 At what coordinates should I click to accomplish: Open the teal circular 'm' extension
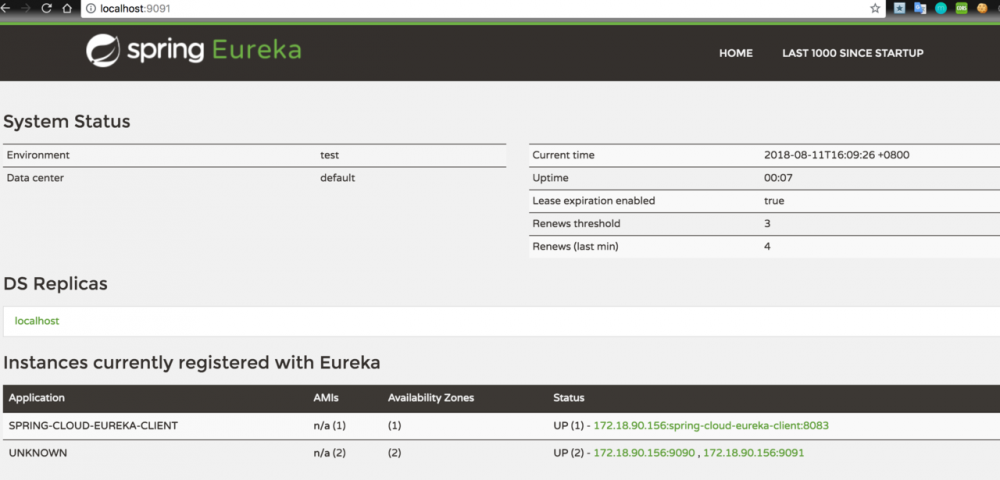[941, 8]
